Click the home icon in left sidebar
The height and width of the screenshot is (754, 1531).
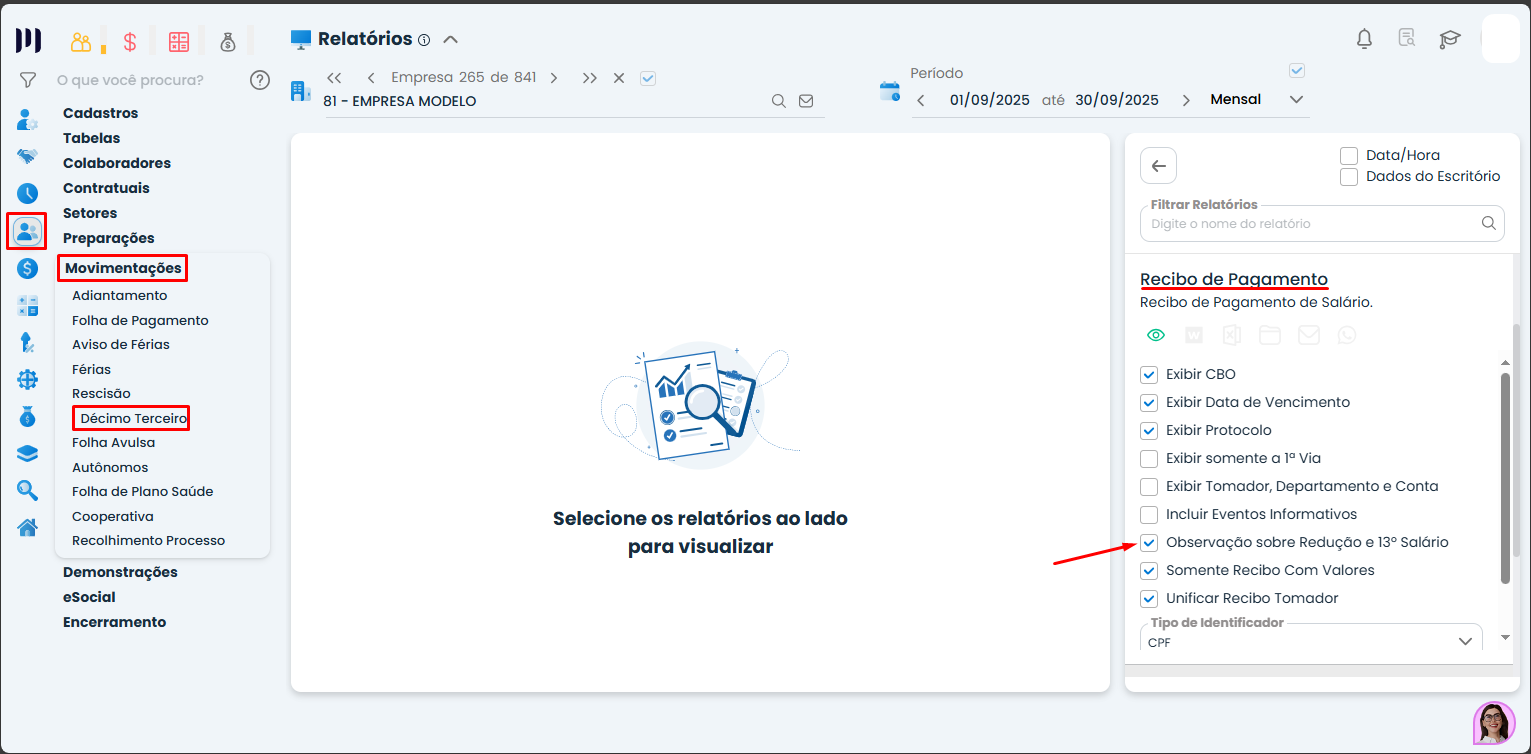[x=27, y=527]
